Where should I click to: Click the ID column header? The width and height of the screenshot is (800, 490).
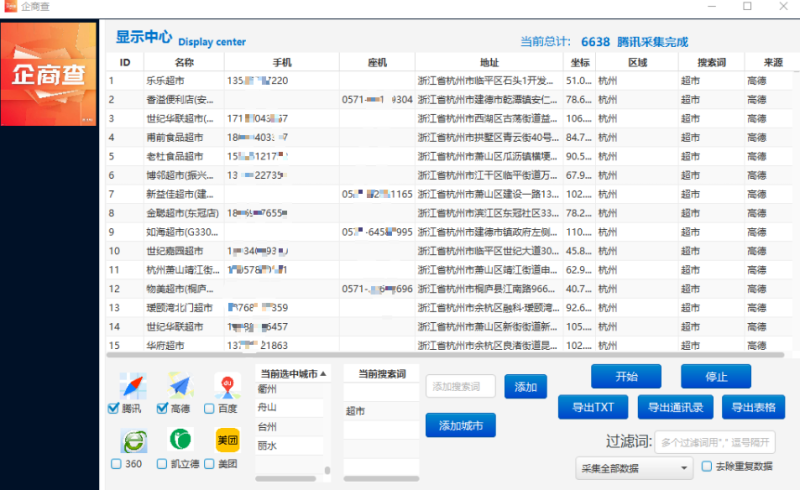(x=125, y=62)
